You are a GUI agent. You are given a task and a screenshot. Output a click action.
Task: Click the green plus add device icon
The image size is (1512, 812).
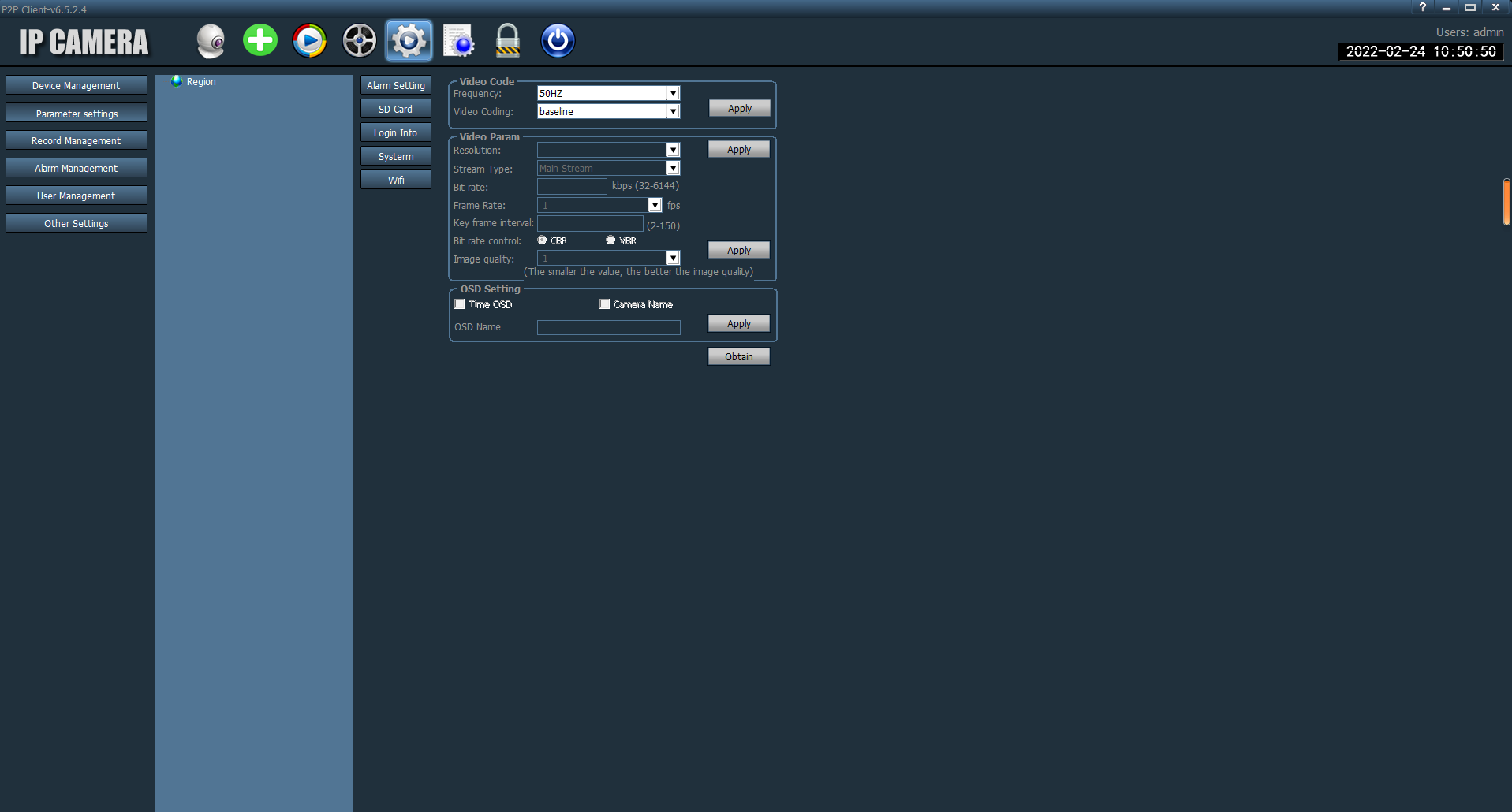(x=260, y=41)
